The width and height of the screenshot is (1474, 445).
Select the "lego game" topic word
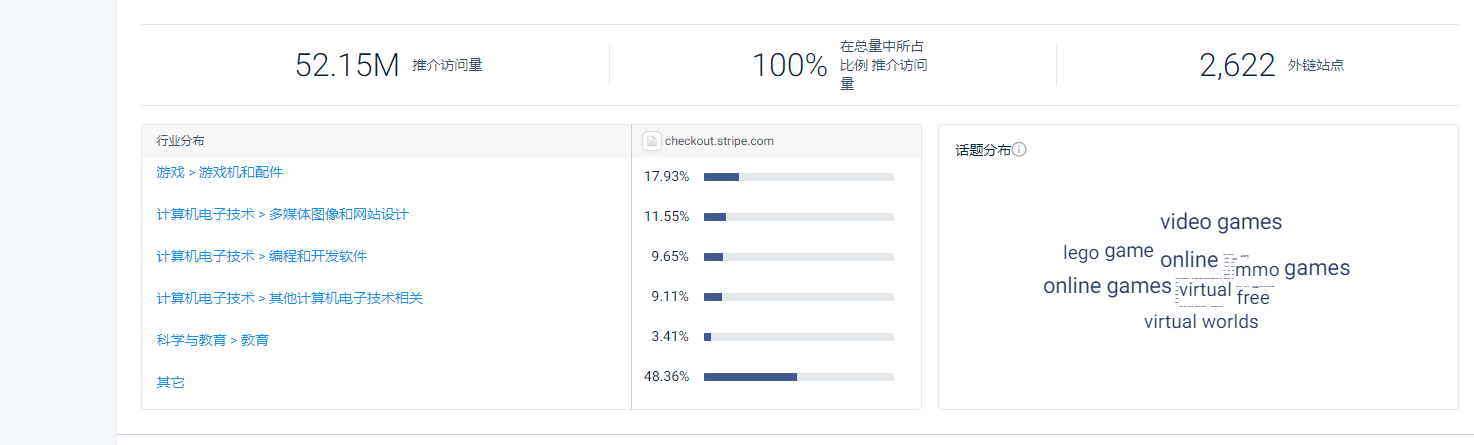click(1108, 252)
